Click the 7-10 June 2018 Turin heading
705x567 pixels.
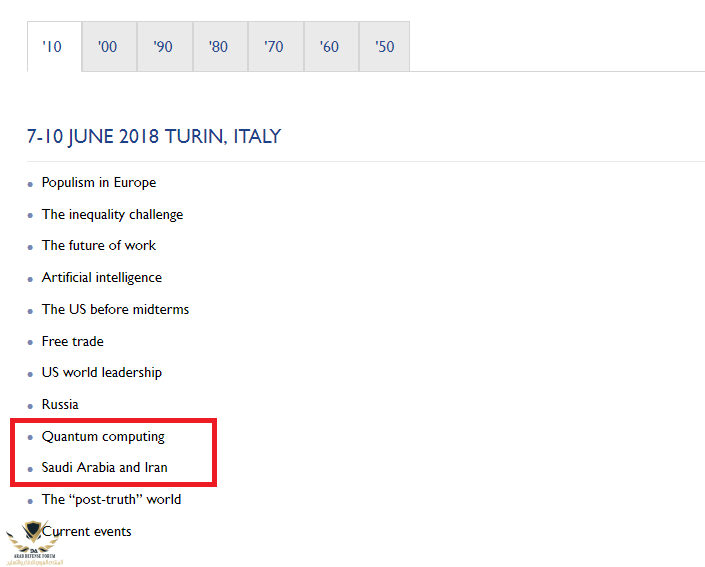(154, 137)
